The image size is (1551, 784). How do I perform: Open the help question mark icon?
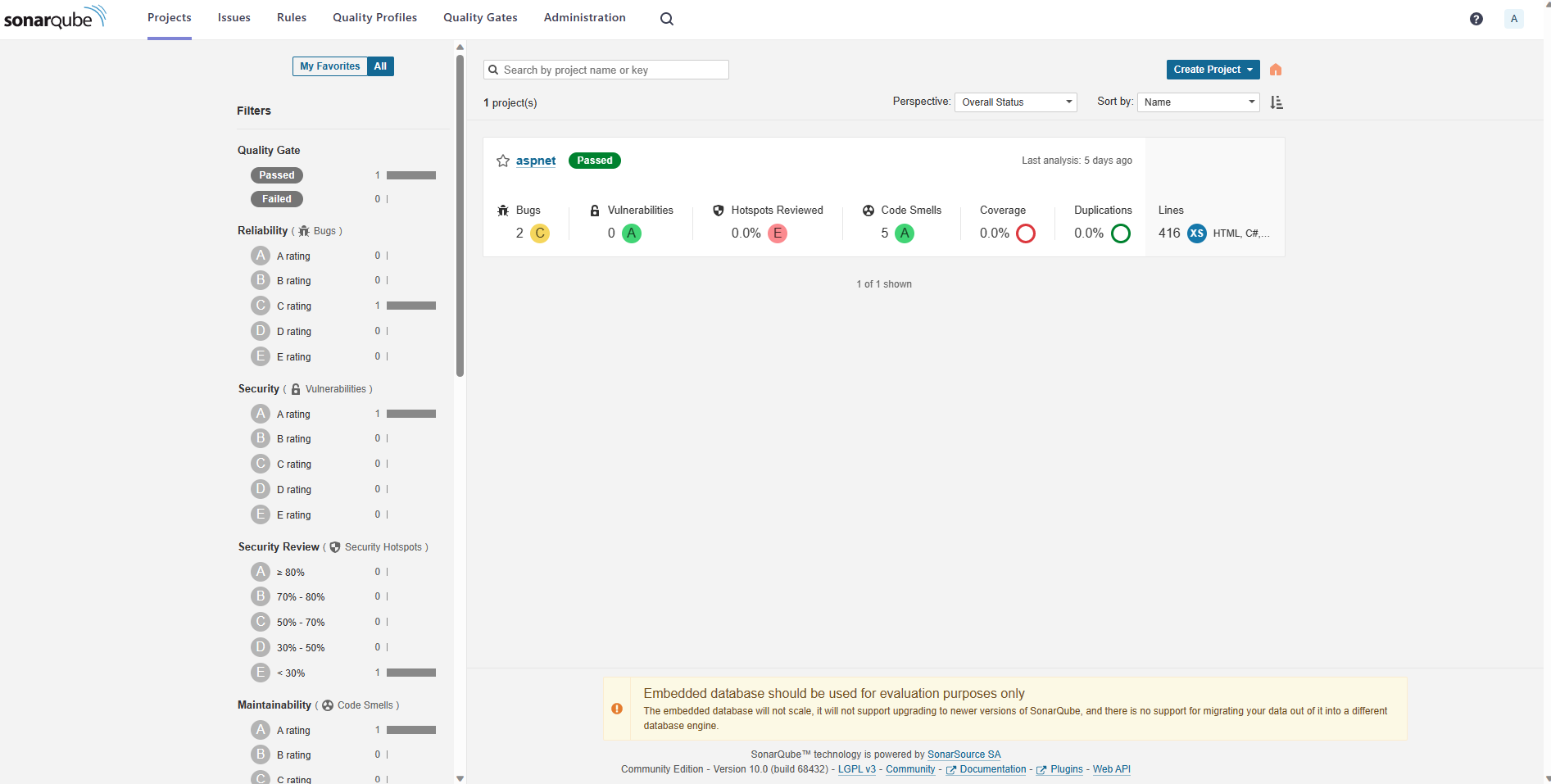point(1476,19)
